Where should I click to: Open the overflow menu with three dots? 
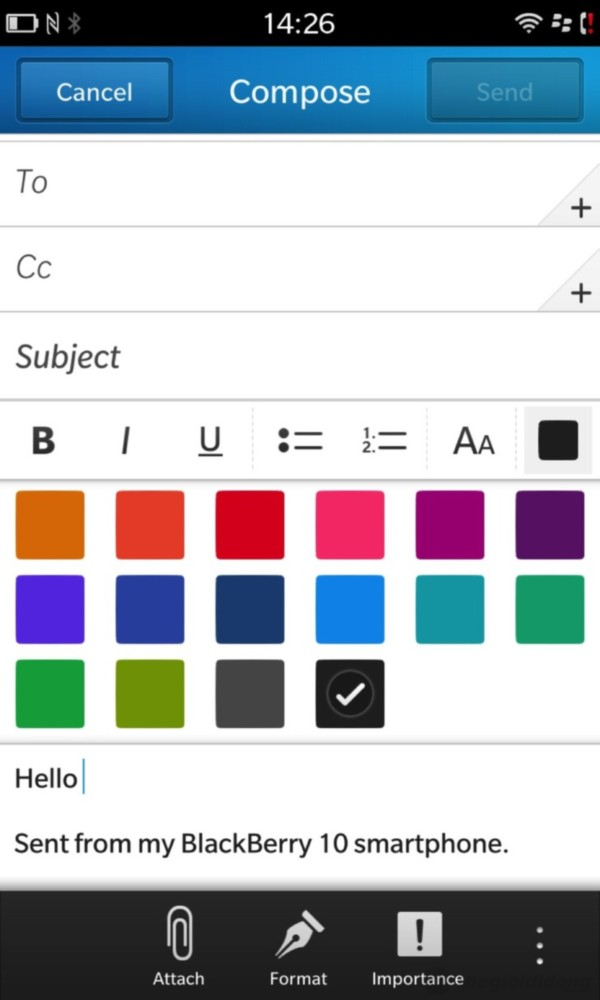click(539, 945)
